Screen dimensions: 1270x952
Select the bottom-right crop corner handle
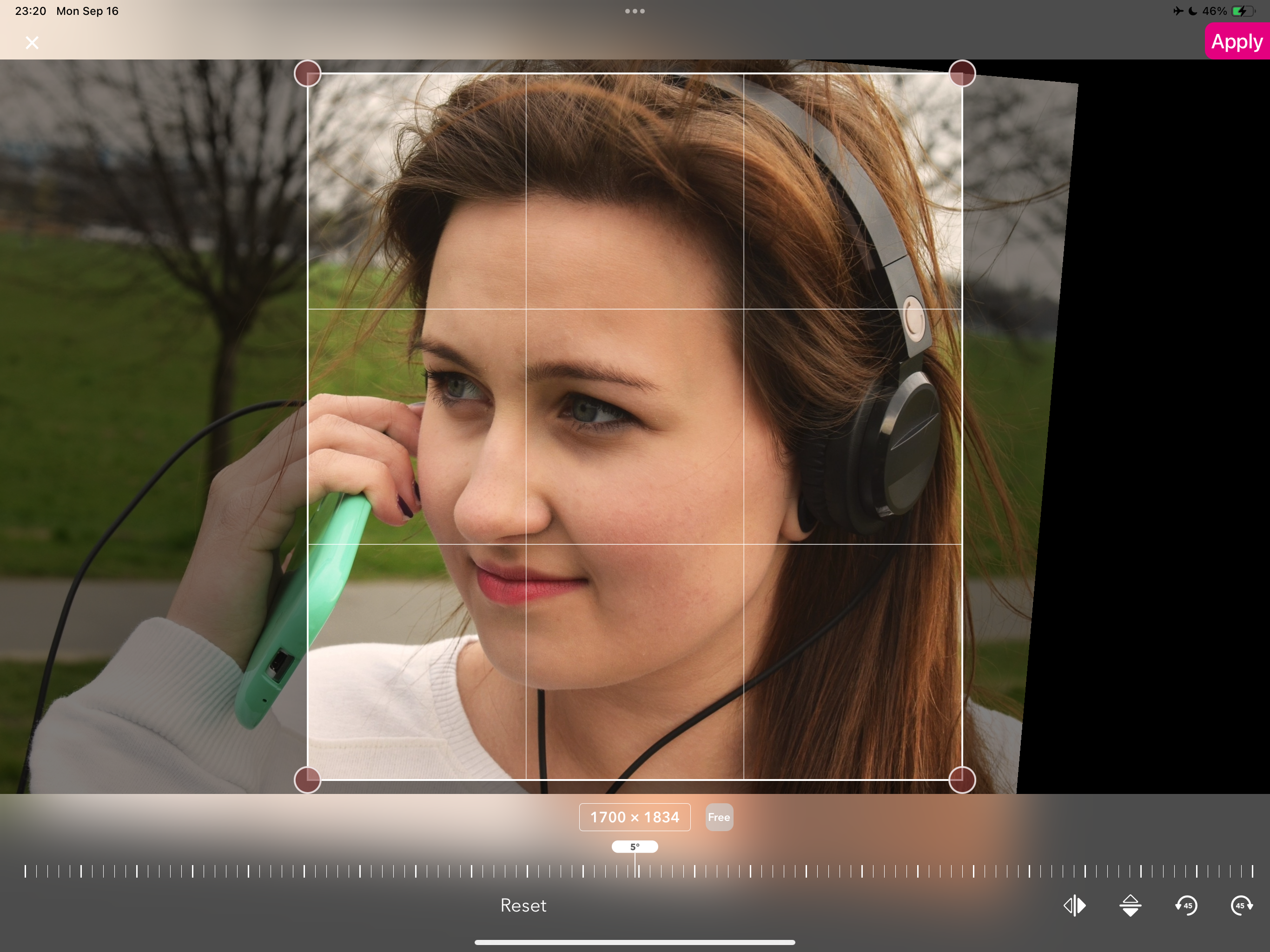pos(962,780)
